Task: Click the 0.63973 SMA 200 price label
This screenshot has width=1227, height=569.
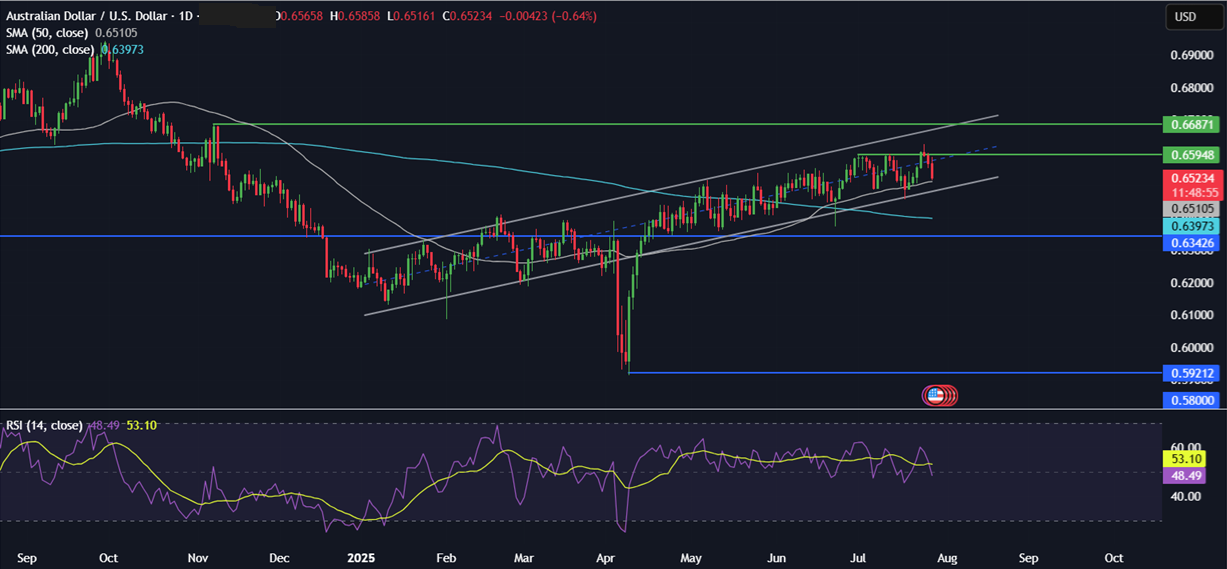Action: click(x=1191, y=227)
